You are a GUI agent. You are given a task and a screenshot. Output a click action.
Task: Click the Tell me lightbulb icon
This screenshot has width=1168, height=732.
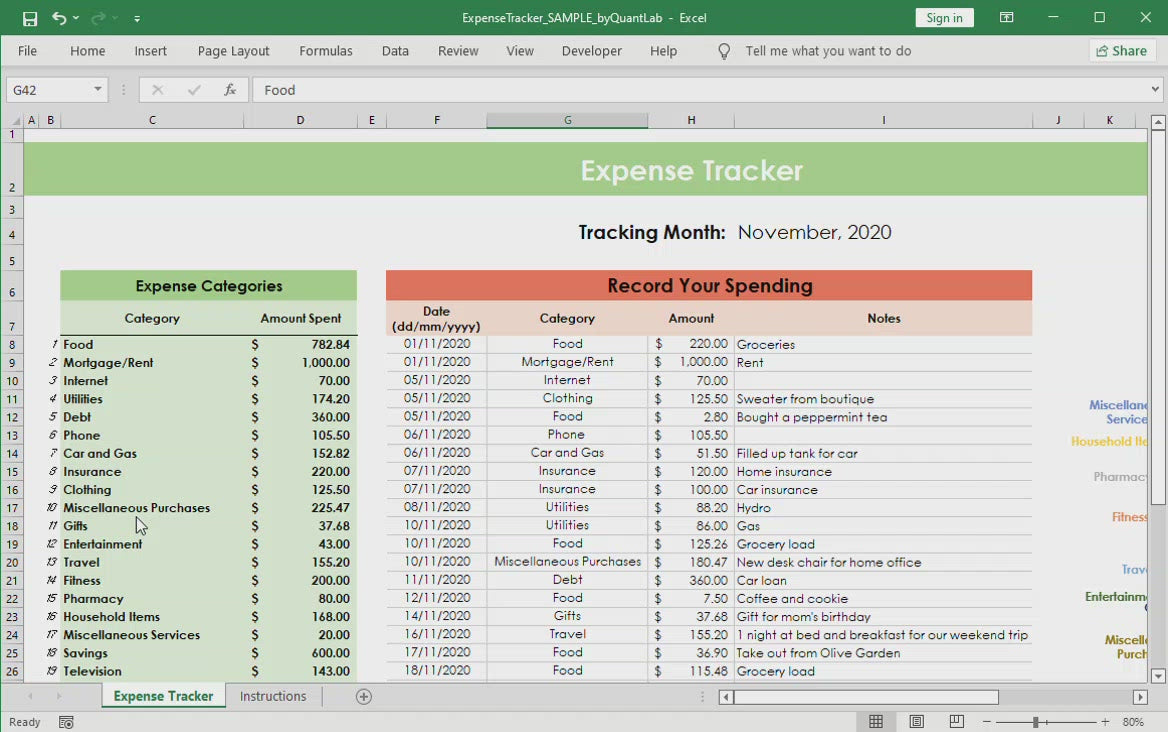[724, 51]
